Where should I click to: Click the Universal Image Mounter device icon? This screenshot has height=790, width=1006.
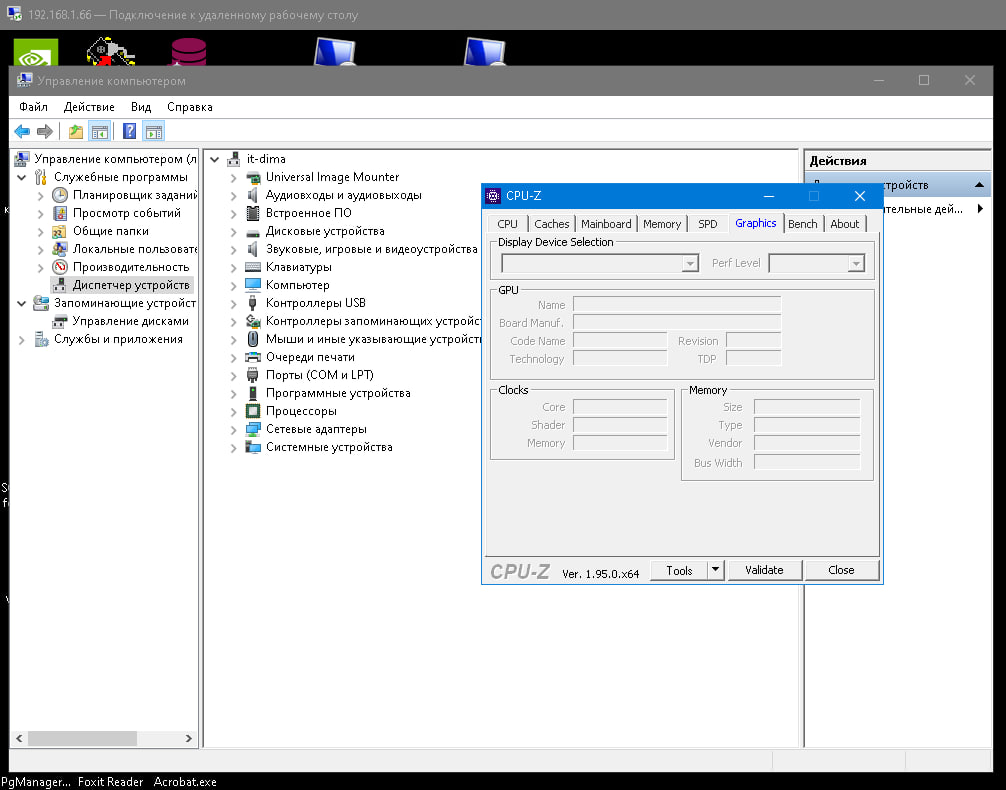pyautogui.click(x=253, y=177)
